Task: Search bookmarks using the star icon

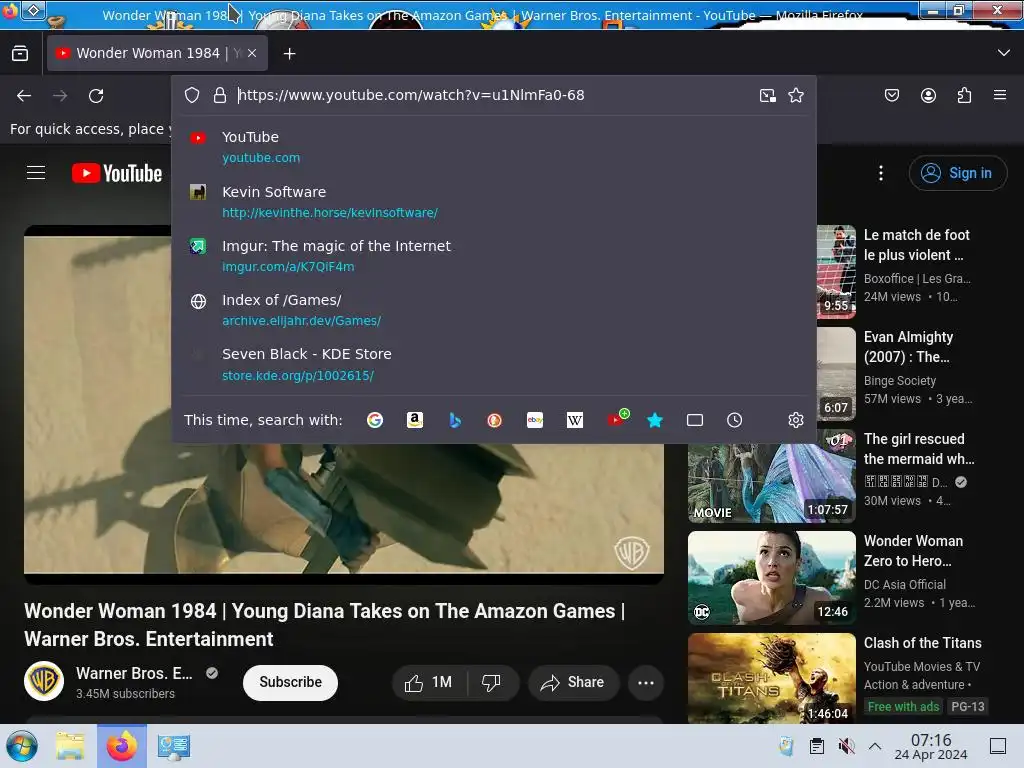Action: (655, 420)
